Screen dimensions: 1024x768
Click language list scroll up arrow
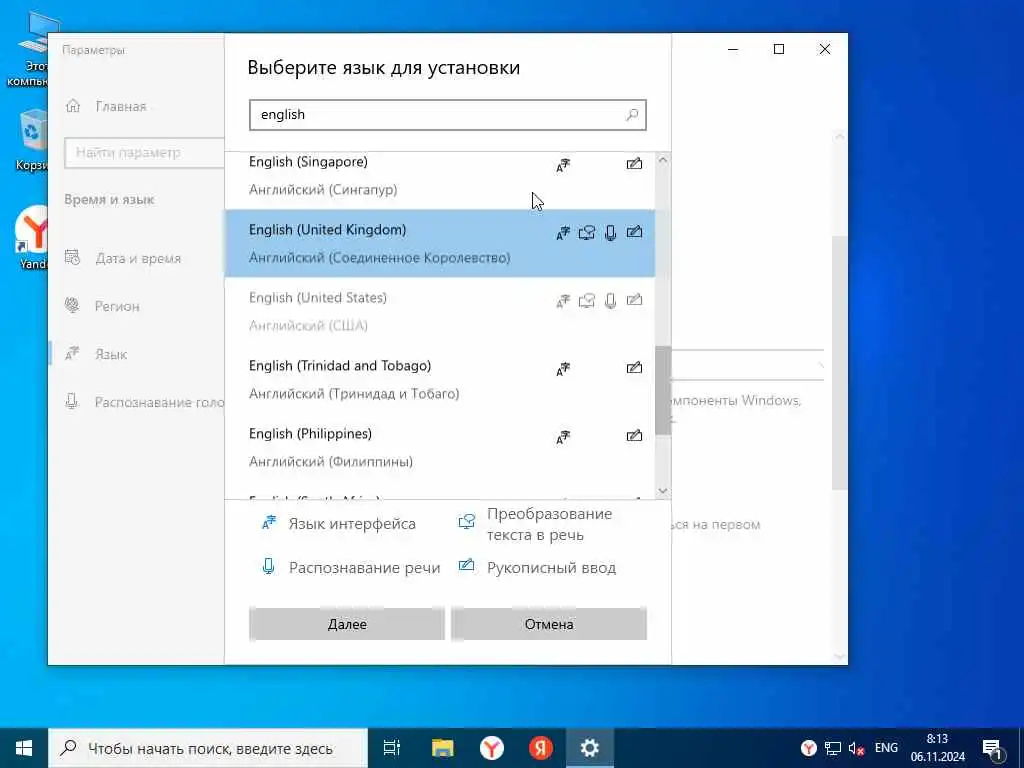point(663,160)
